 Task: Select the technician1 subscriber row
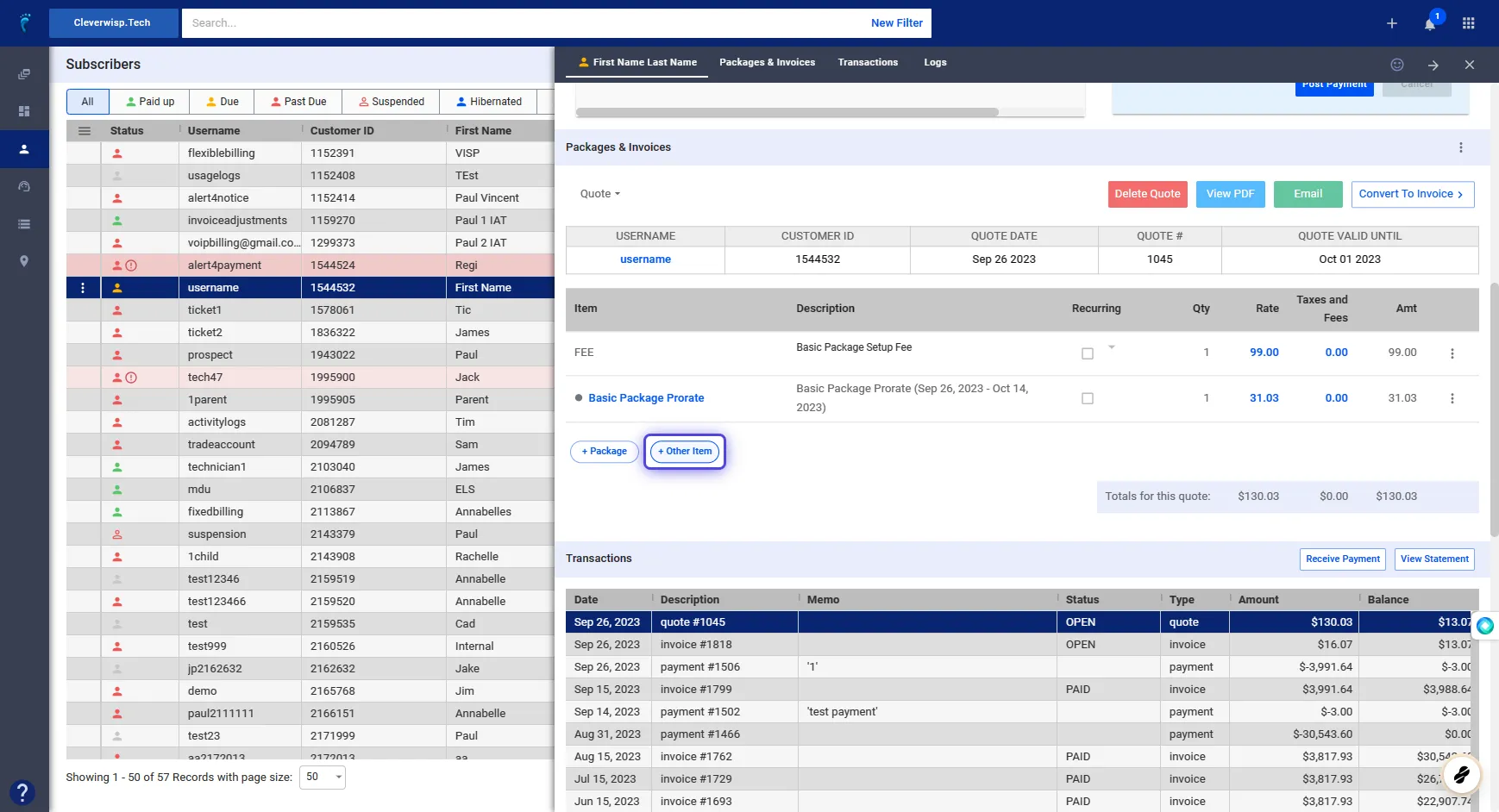click(x=310, y=467)
